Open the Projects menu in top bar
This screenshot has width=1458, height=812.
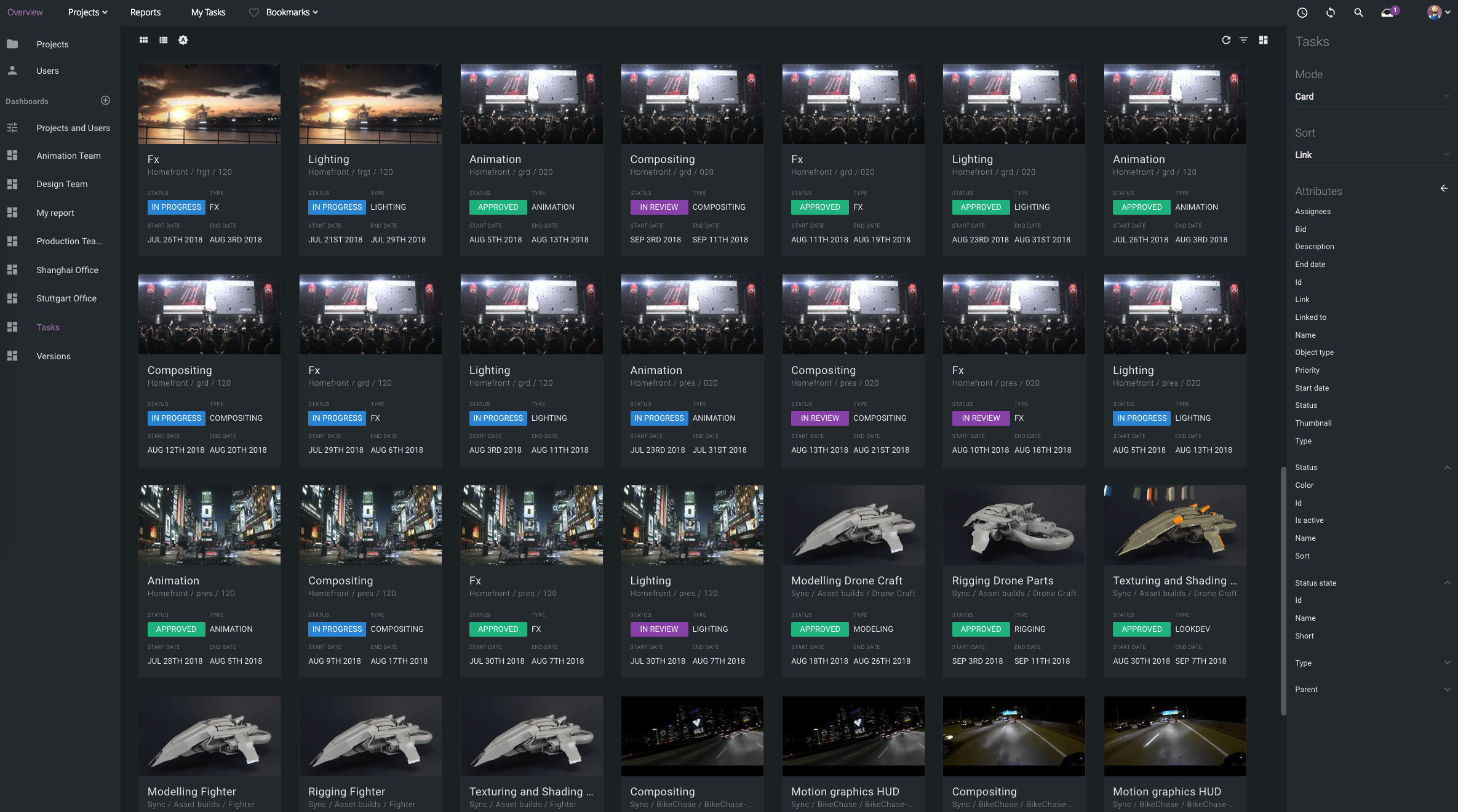[x=87, y=12]
